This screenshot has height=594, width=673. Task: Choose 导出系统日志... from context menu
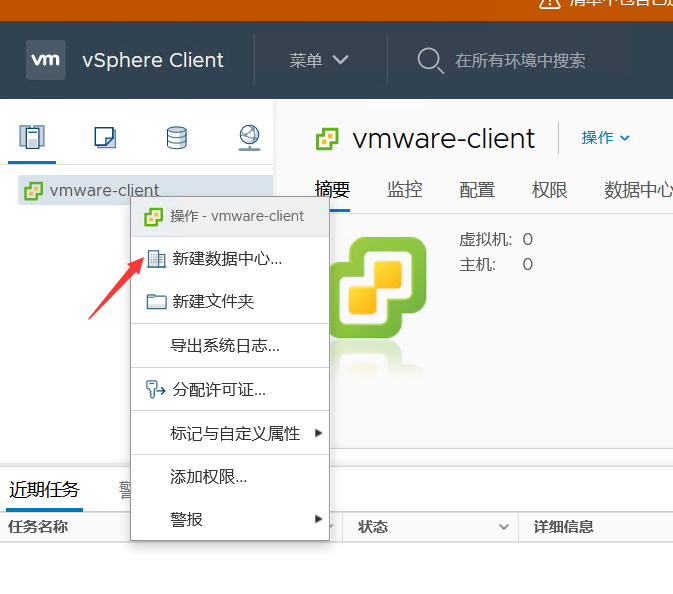pyautogui.click(x=230, y=346)
